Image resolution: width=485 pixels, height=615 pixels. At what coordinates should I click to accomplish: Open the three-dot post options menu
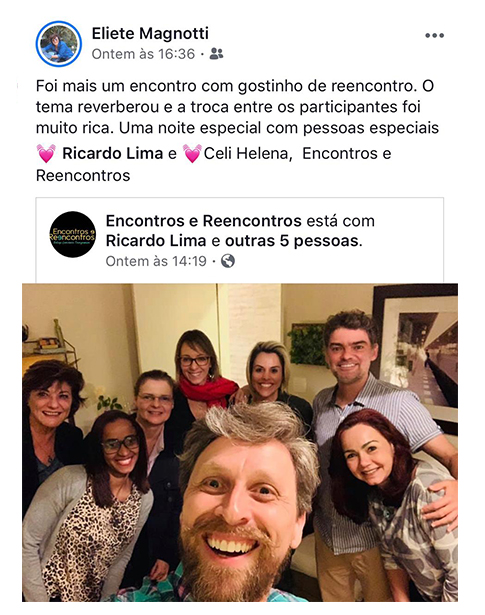pyautogui.click(x=434, y=36)
